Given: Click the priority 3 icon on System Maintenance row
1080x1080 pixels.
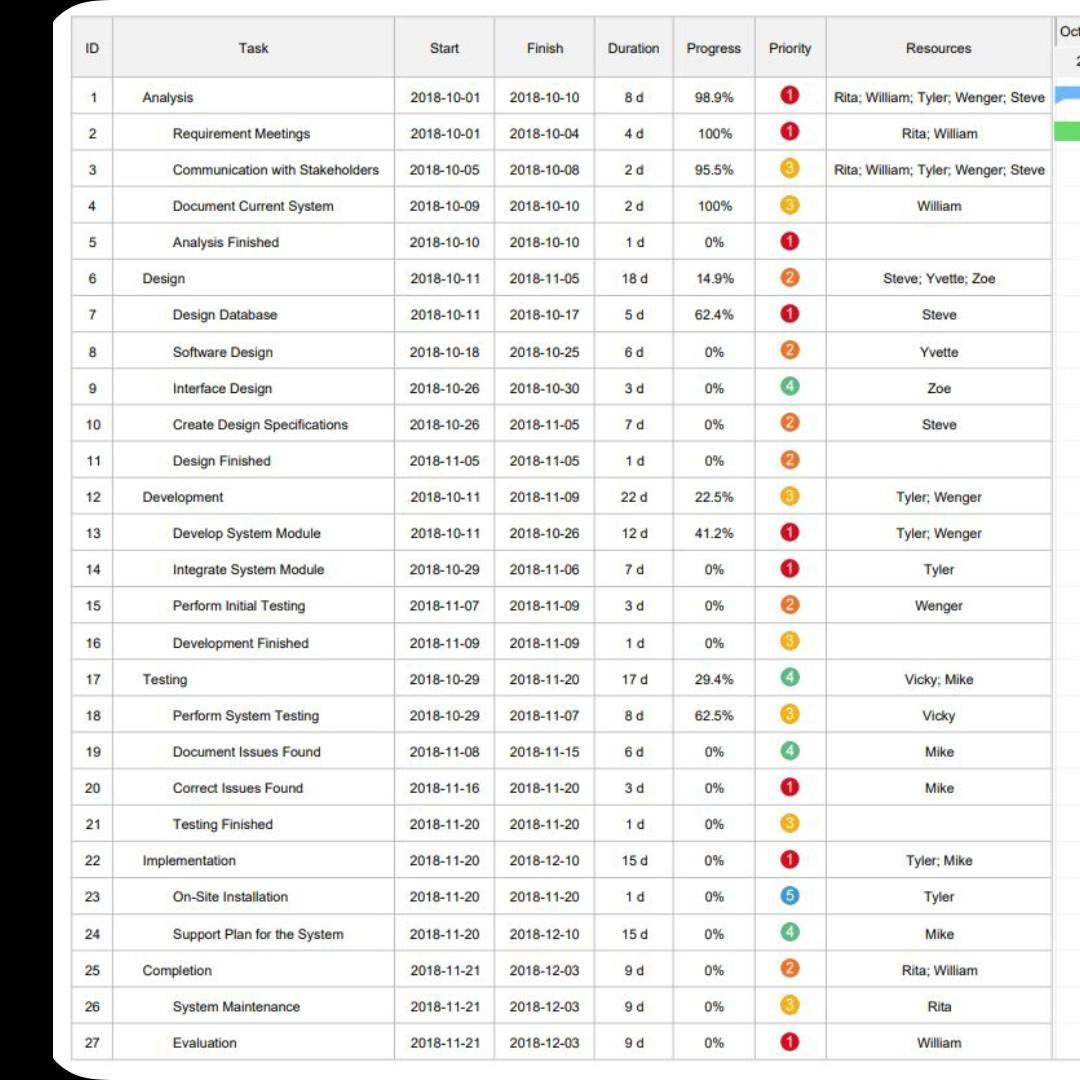Looking at the screenshot, I should [788, 1006].
